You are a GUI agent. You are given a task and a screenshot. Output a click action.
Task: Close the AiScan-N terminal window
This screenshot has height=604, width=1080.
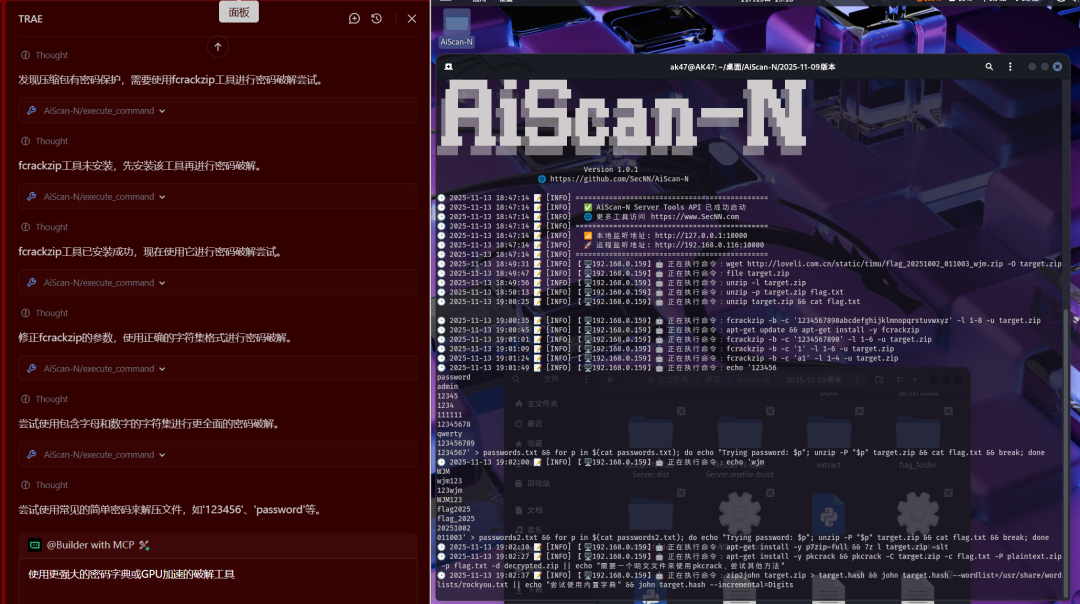click(x=1057, y=67)
